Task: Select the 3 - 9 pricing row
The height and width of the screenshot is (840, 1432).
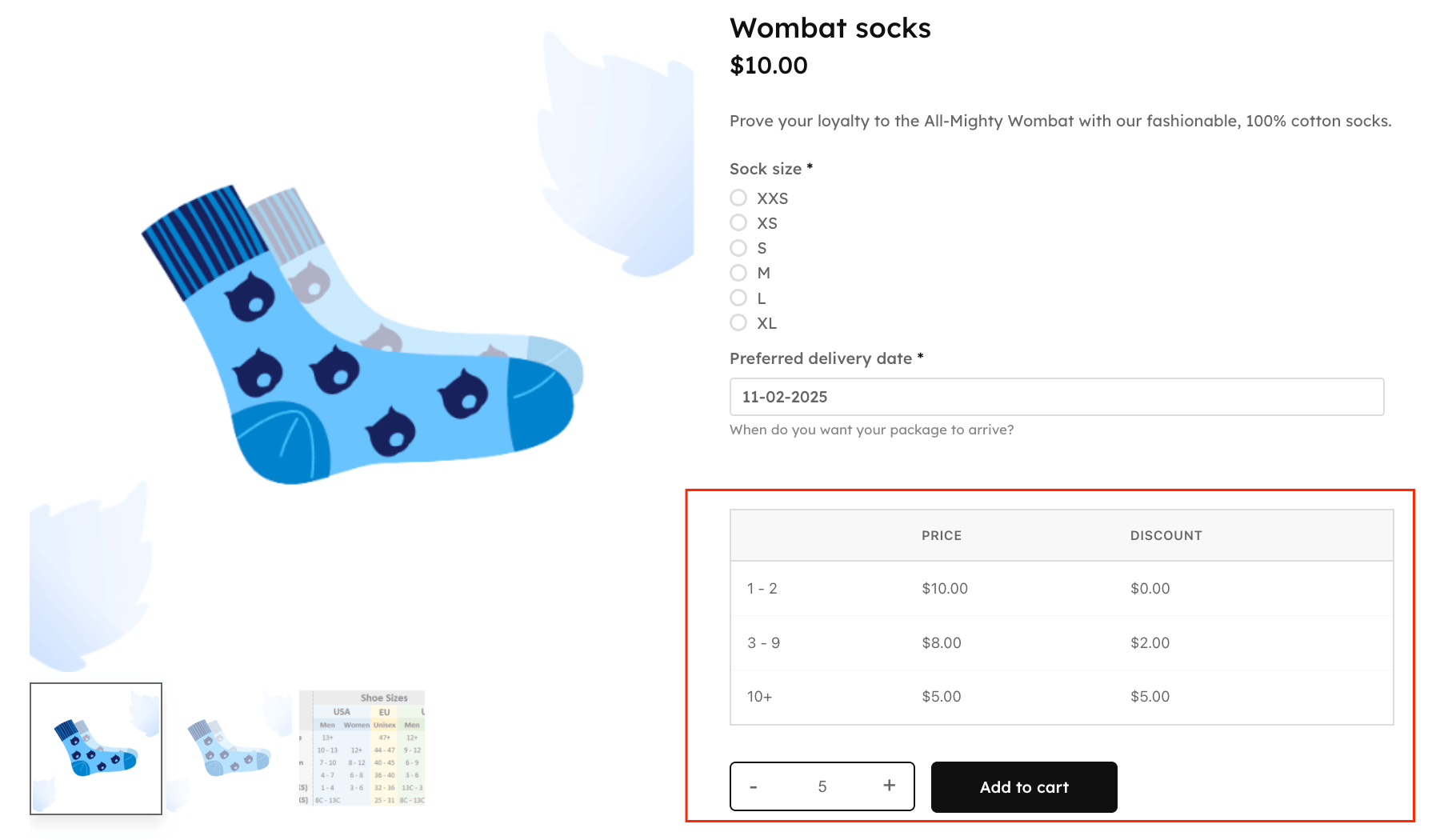Action: point(942,642)
